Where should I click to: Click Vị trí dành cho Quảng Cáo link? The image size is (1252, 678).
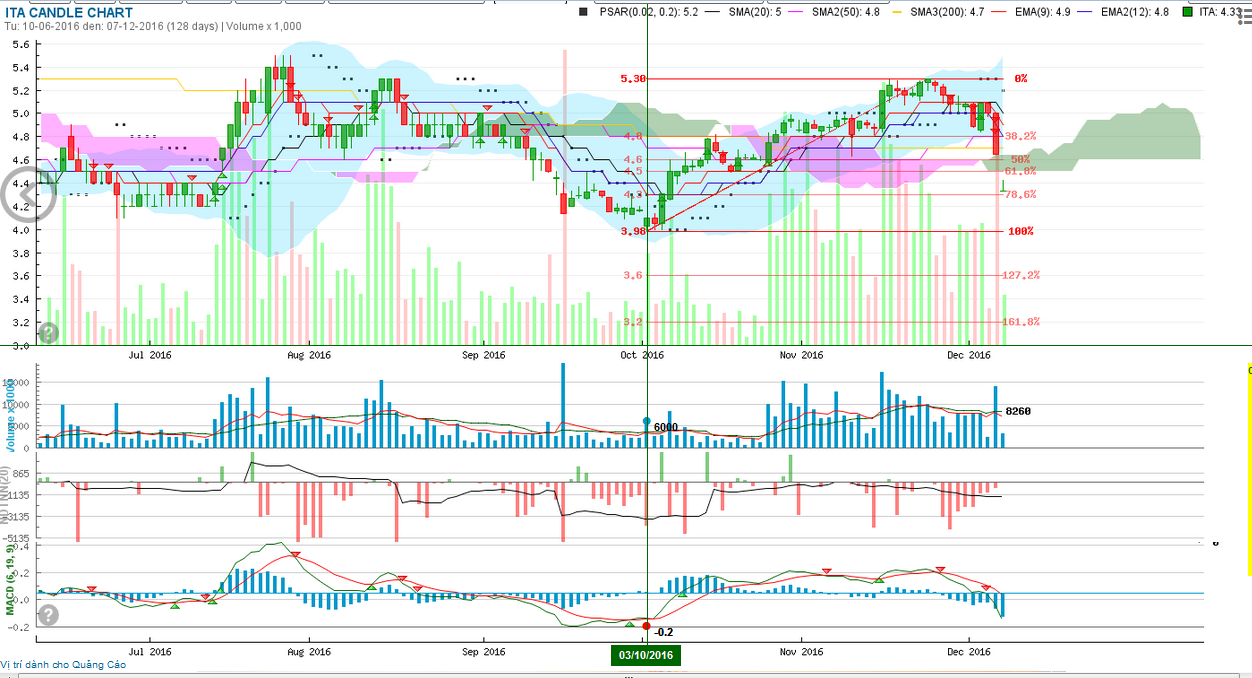pyautogui.click(x=63, y=664)
